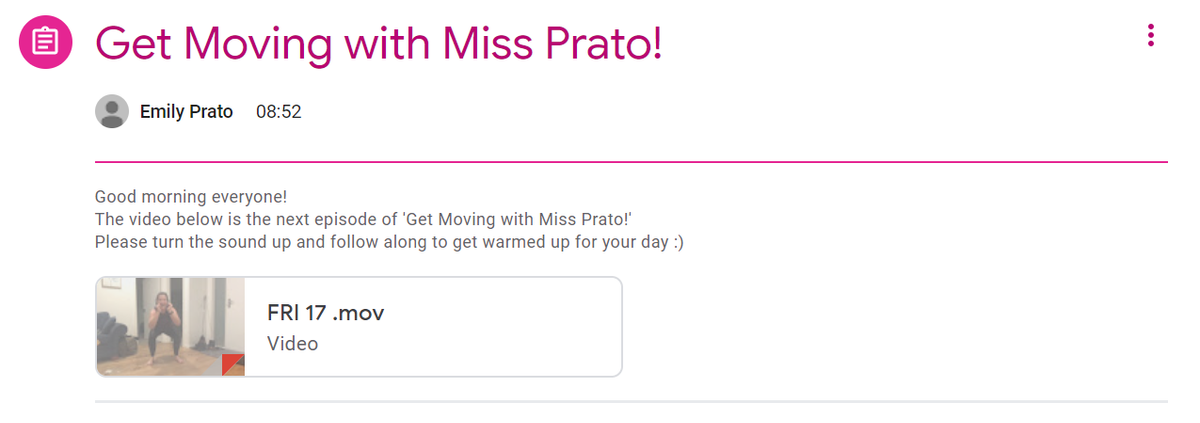The width and height of the screenshot is (1200, 423).
Task: Click the Emily Prato author name
Action: click(186, 112)
